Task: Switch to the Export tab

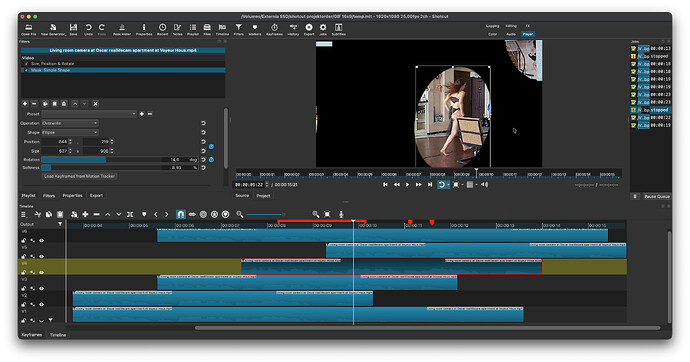Action: click(x=96, y=196)
